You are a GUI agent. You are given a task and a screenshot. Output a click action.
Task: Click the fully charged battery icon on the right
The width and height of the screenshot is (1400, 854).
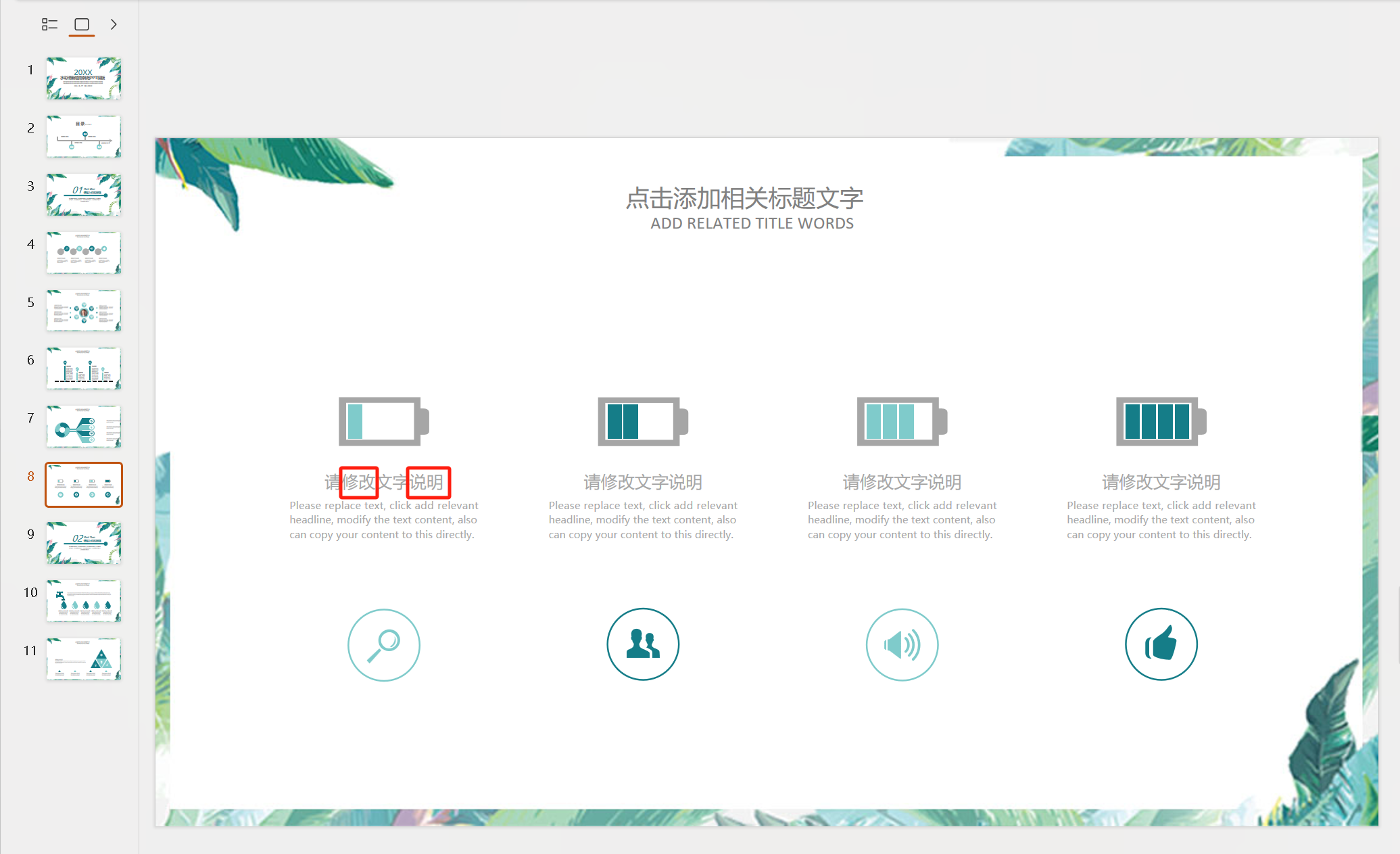1159,421
